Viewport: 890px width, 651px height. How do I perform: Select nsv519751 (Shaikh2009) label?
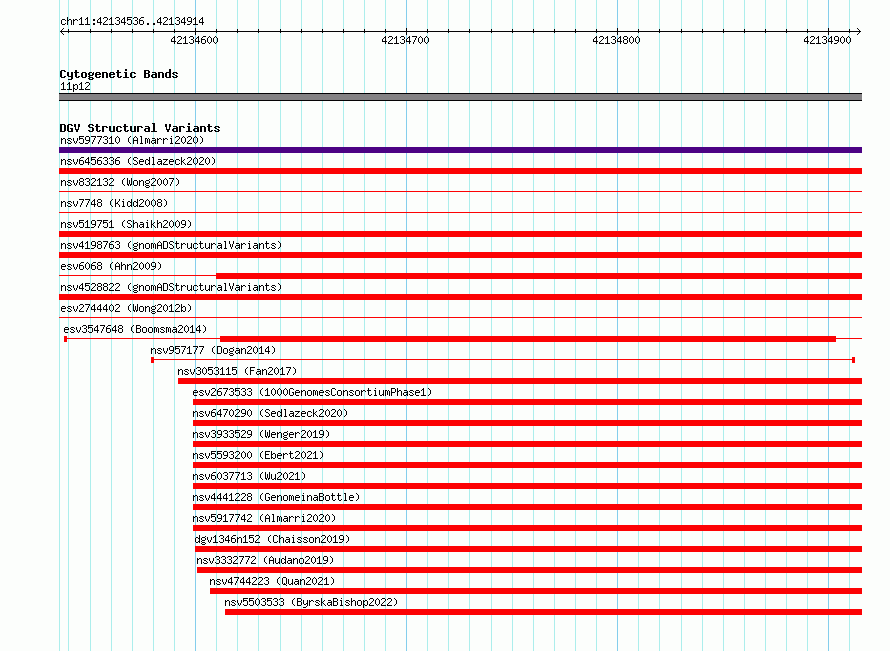click(126, 224)
